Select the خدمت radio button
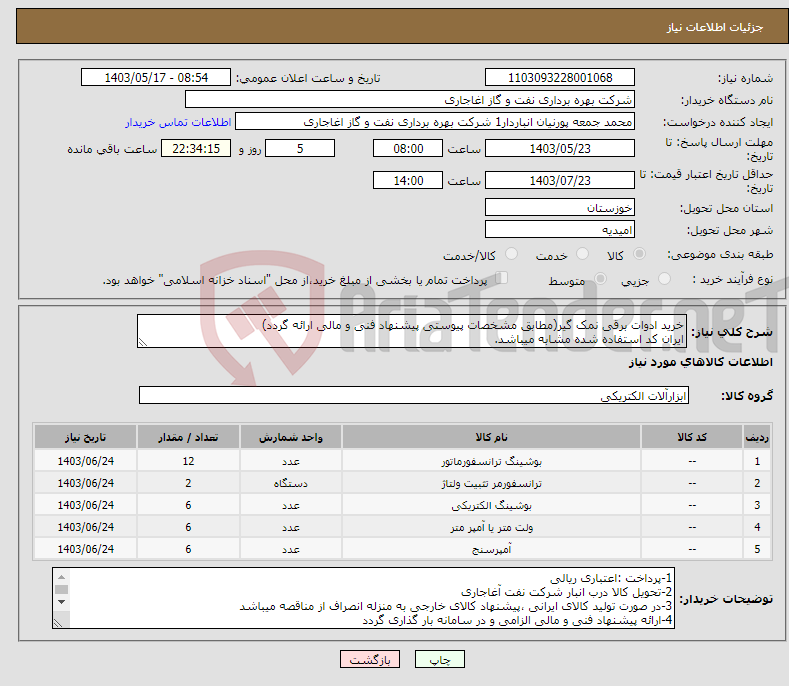The height and width of the screenshot is (686, 789). (x=582, y=254)
